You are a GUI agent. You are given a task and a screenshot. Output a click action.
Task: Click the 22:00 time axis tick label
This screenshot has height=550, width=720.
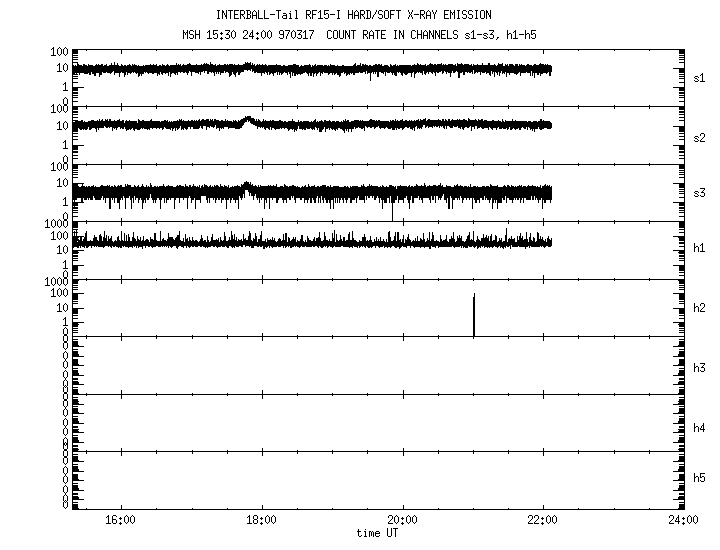[x=543, y=520]
